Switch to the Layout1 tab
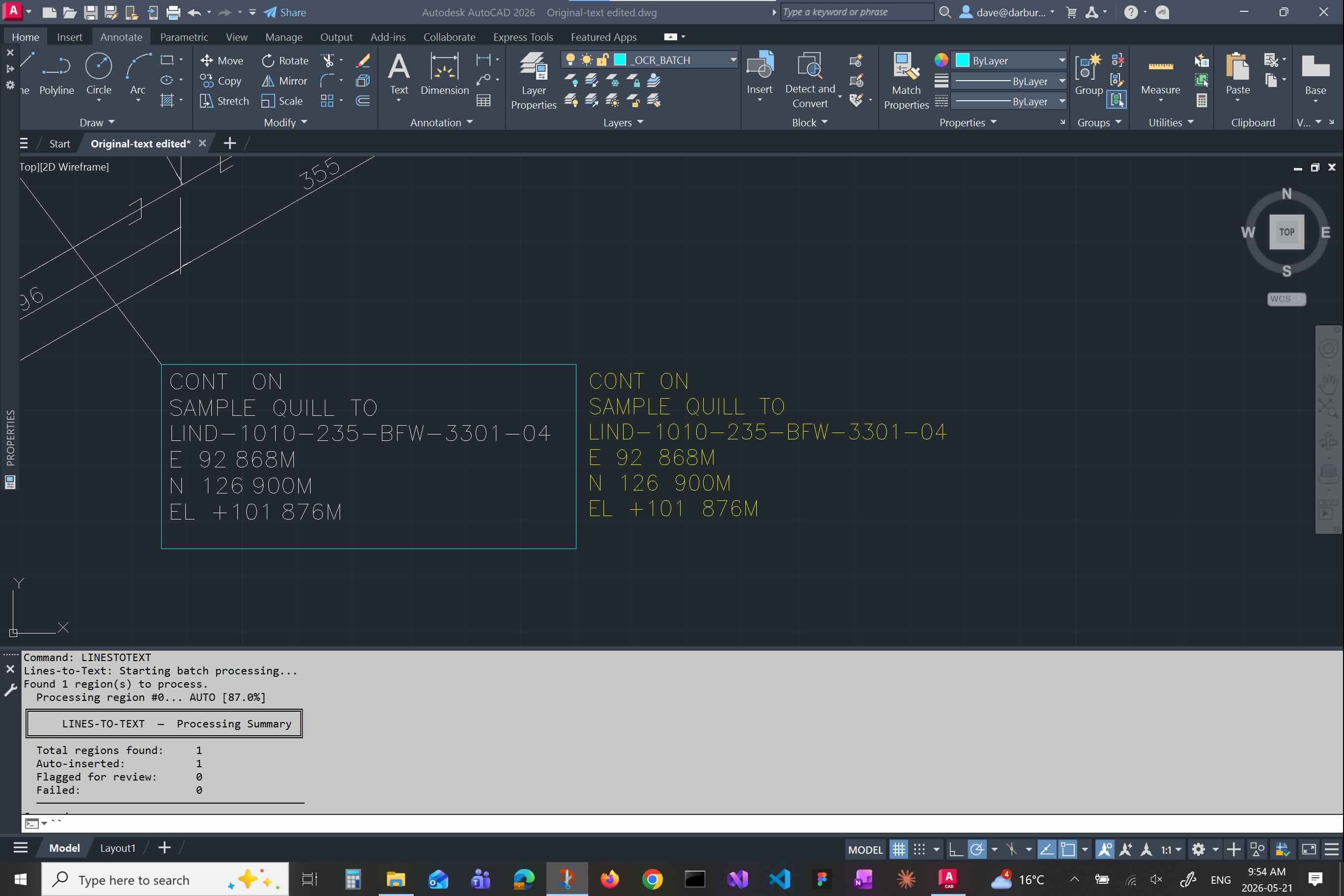The width and height of the screenshot is (1344, 896). pyautogui.click(x=117, y=848)
